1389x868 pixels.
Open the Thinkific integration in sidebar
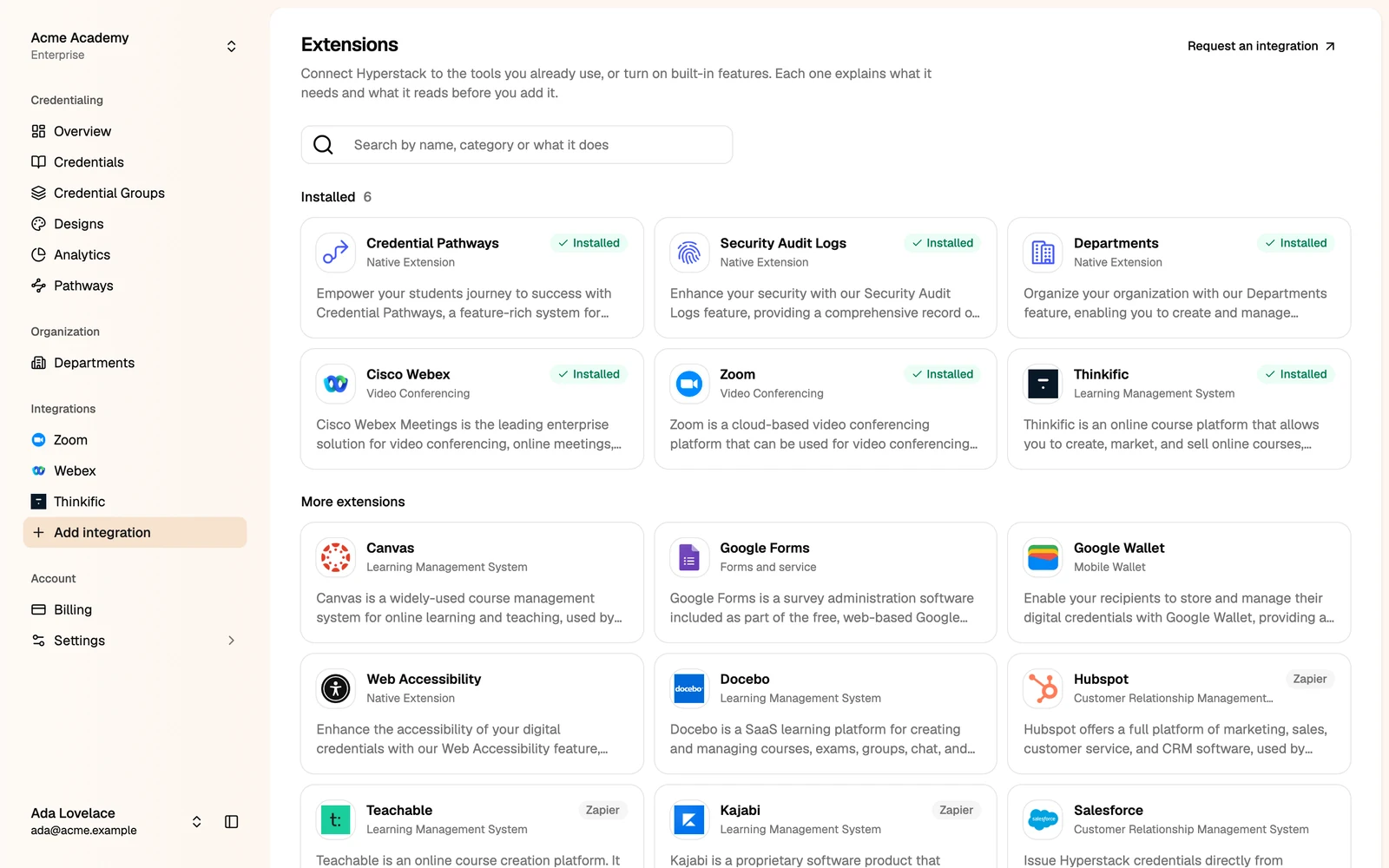[x=135, y=502]
